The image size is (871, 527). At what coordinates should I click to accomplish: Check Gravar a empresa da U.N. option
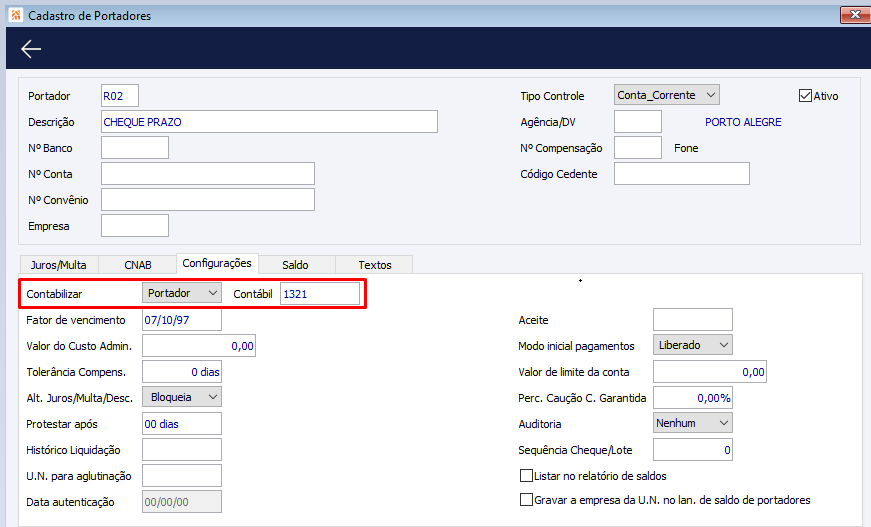pos(526,499)
